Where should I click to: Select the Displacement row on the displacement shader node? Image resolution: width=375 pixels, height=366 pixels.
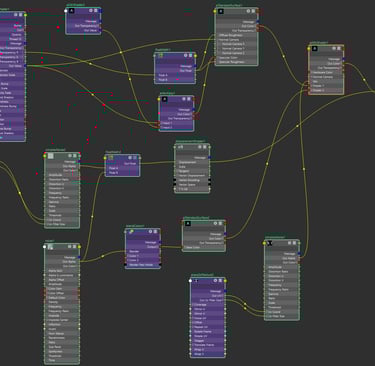192,162
